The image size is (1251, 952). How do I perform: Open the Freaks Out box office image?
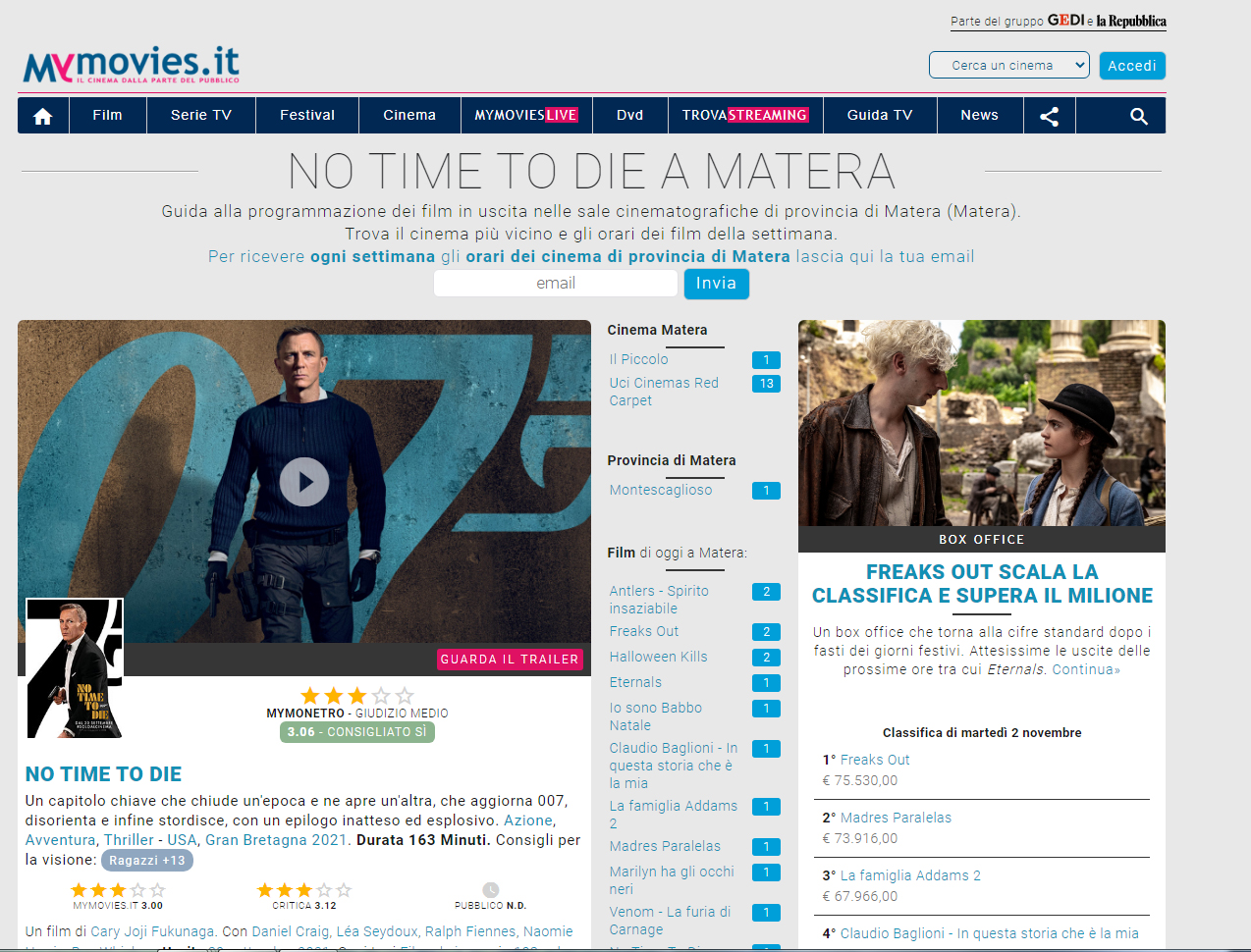click(981, 424)
